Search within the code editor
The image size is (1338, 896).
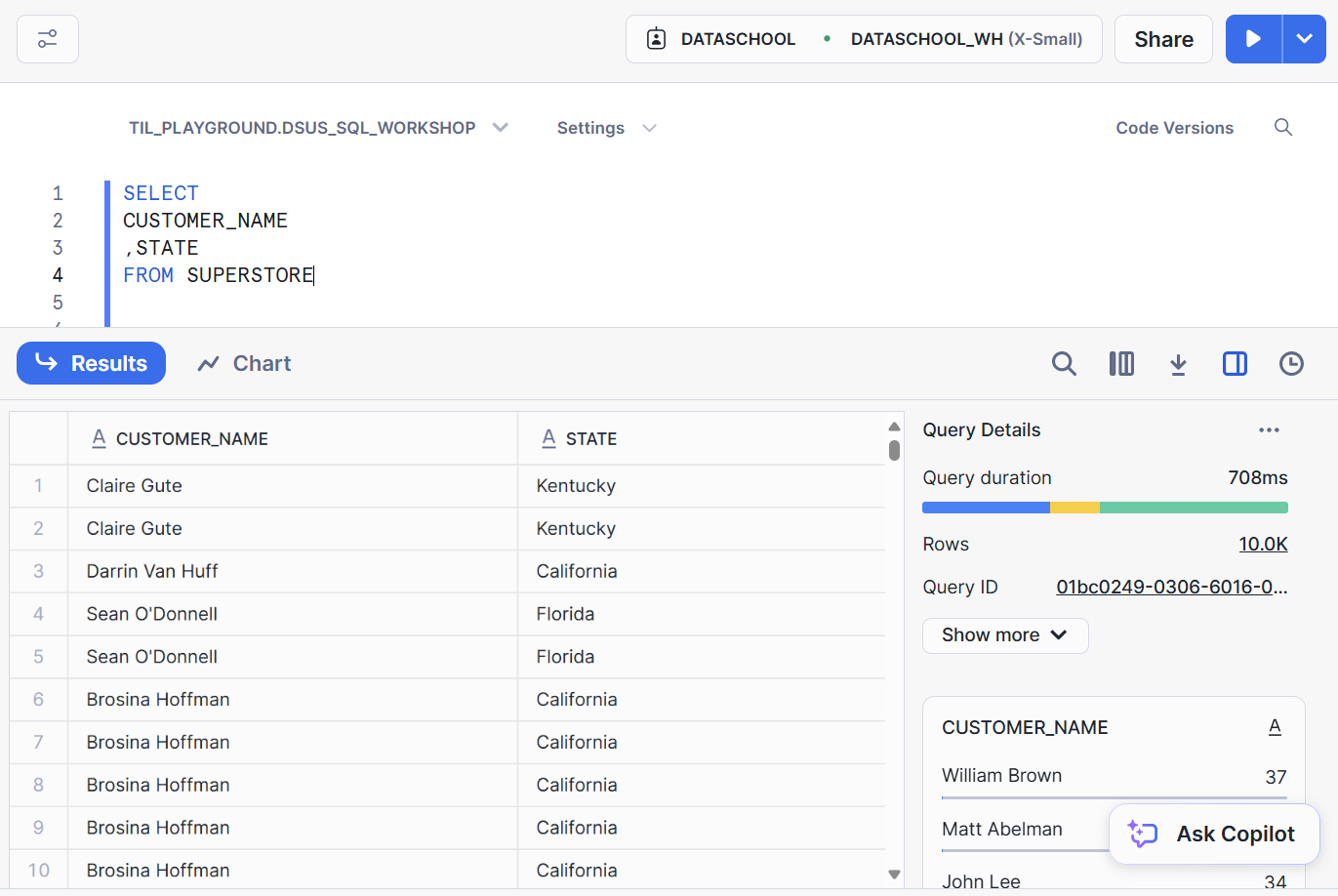click(x=1282, y=128)
